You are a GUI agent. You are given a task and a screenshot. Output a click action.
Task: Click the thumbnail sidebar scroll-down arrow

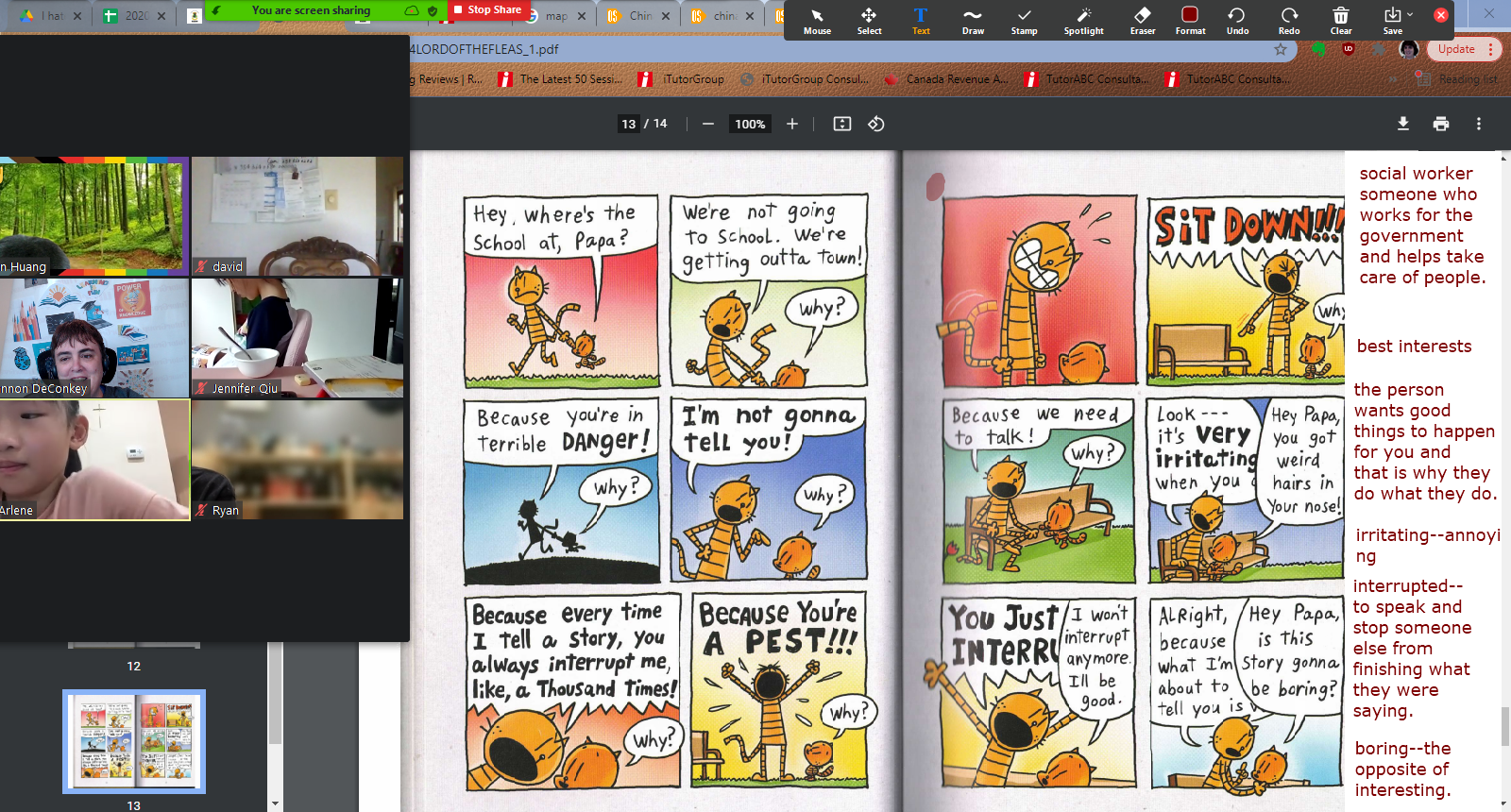tap(275, 804)
